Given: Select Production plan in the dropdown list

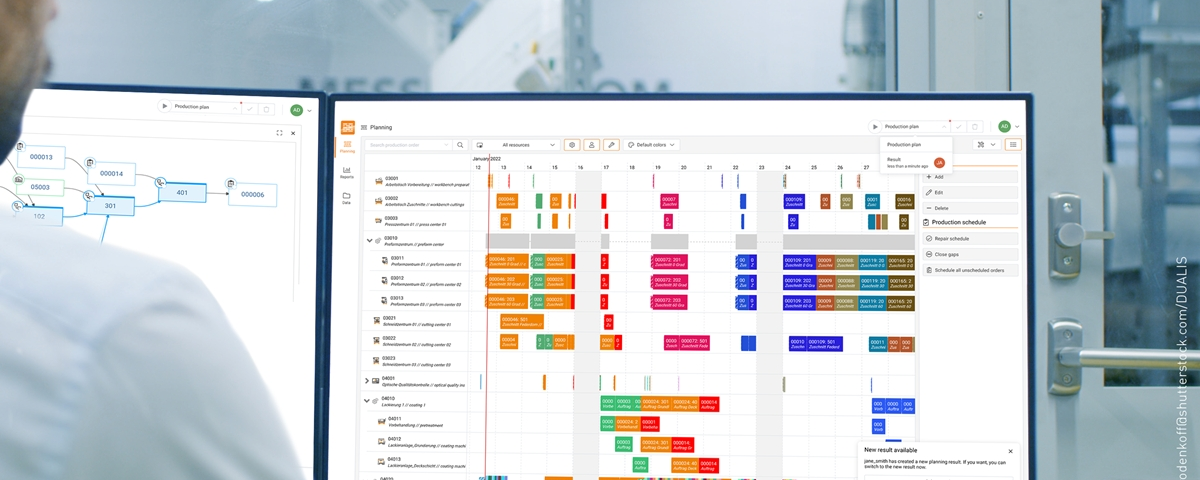Looking at the screenshot, I should click(904, 145).
